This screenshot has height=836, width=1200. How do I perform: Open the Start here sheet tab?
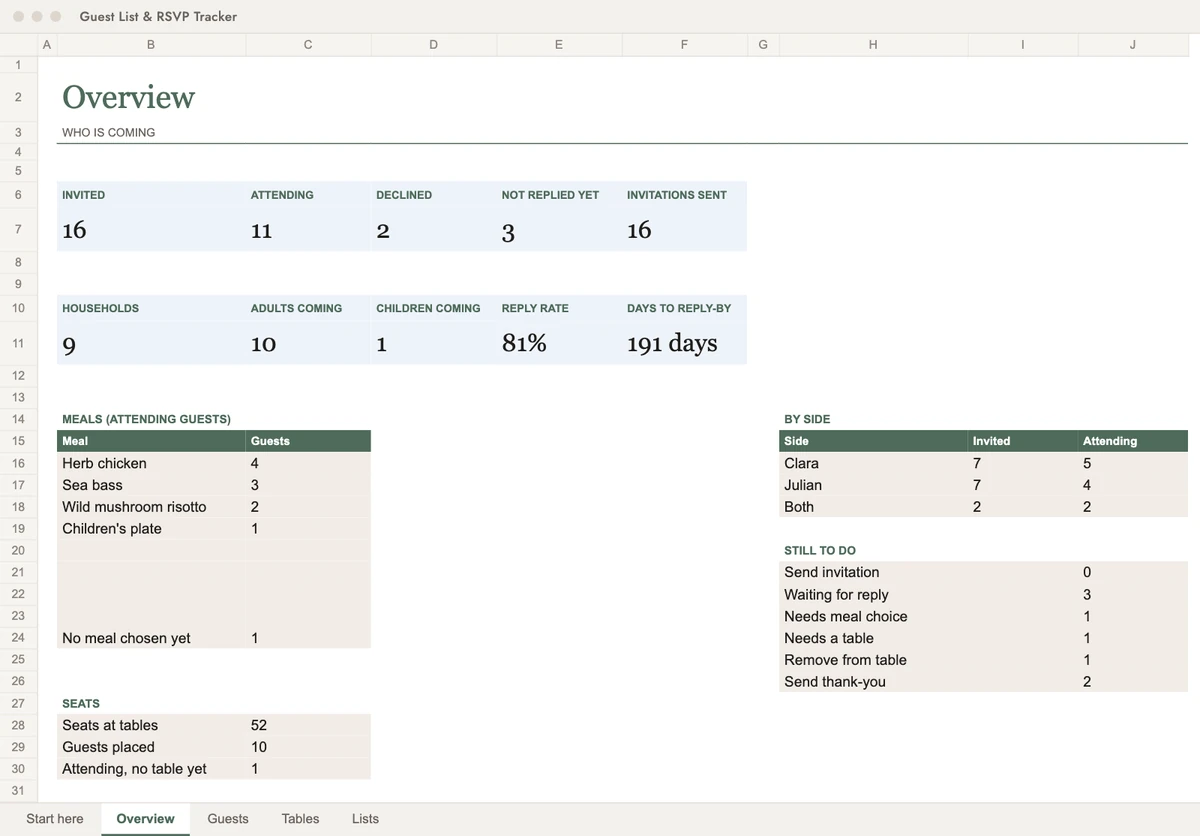tap(55, 818)
